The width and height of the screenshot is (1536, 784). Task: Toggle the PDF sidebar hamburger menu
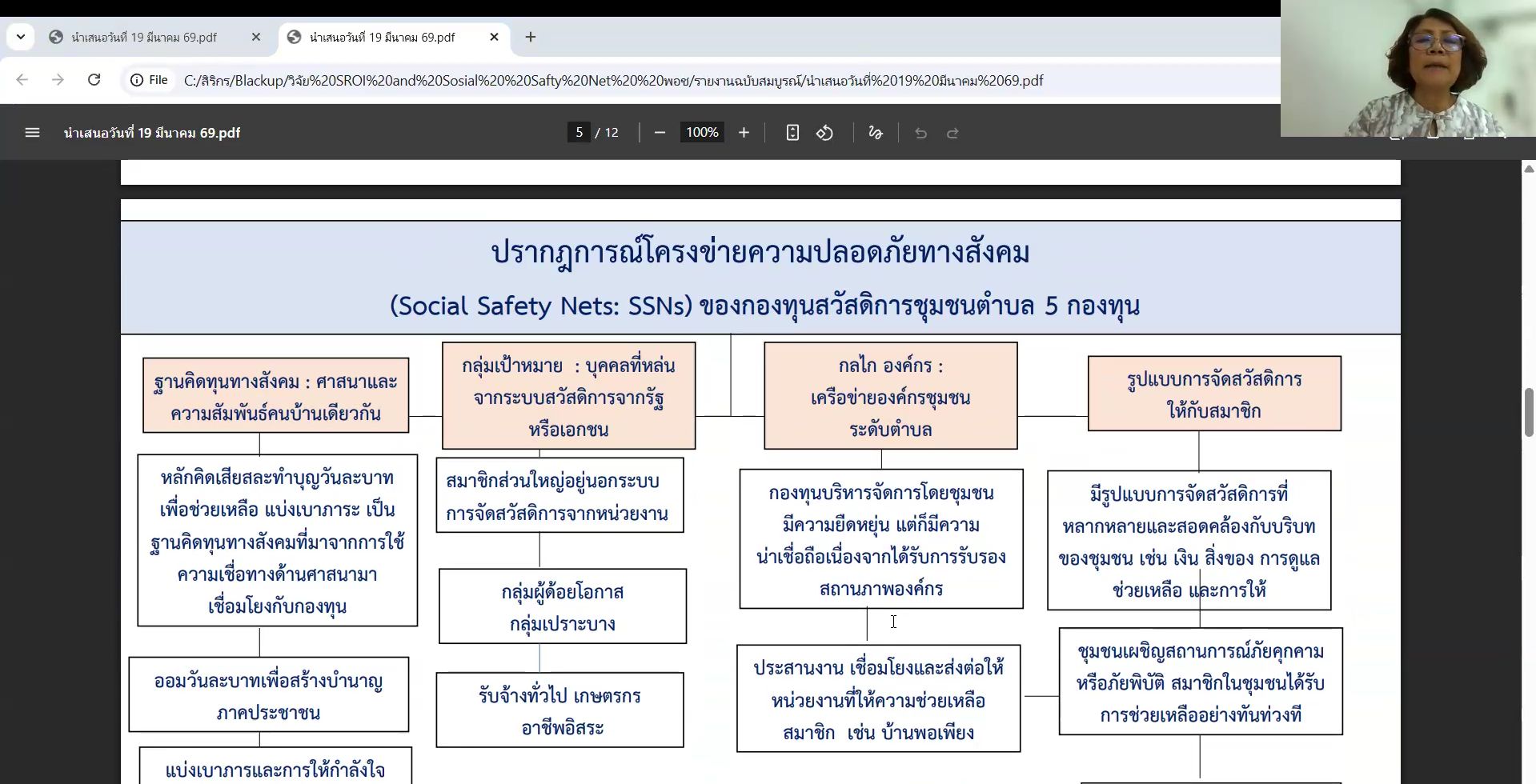click(32, 133)
